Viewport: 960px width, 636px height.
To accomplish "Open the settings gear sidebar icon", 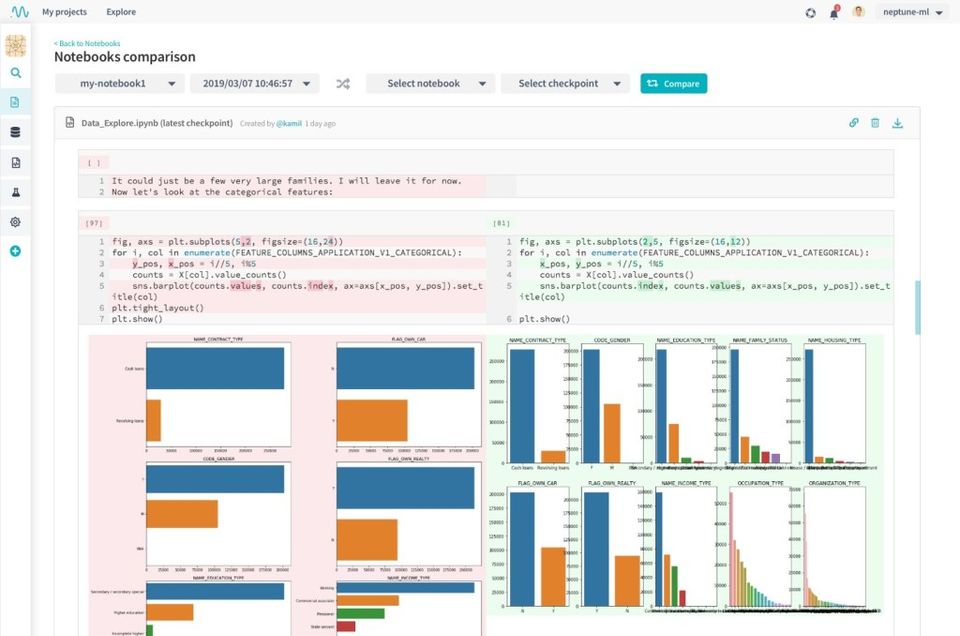I will coord(15,222).
